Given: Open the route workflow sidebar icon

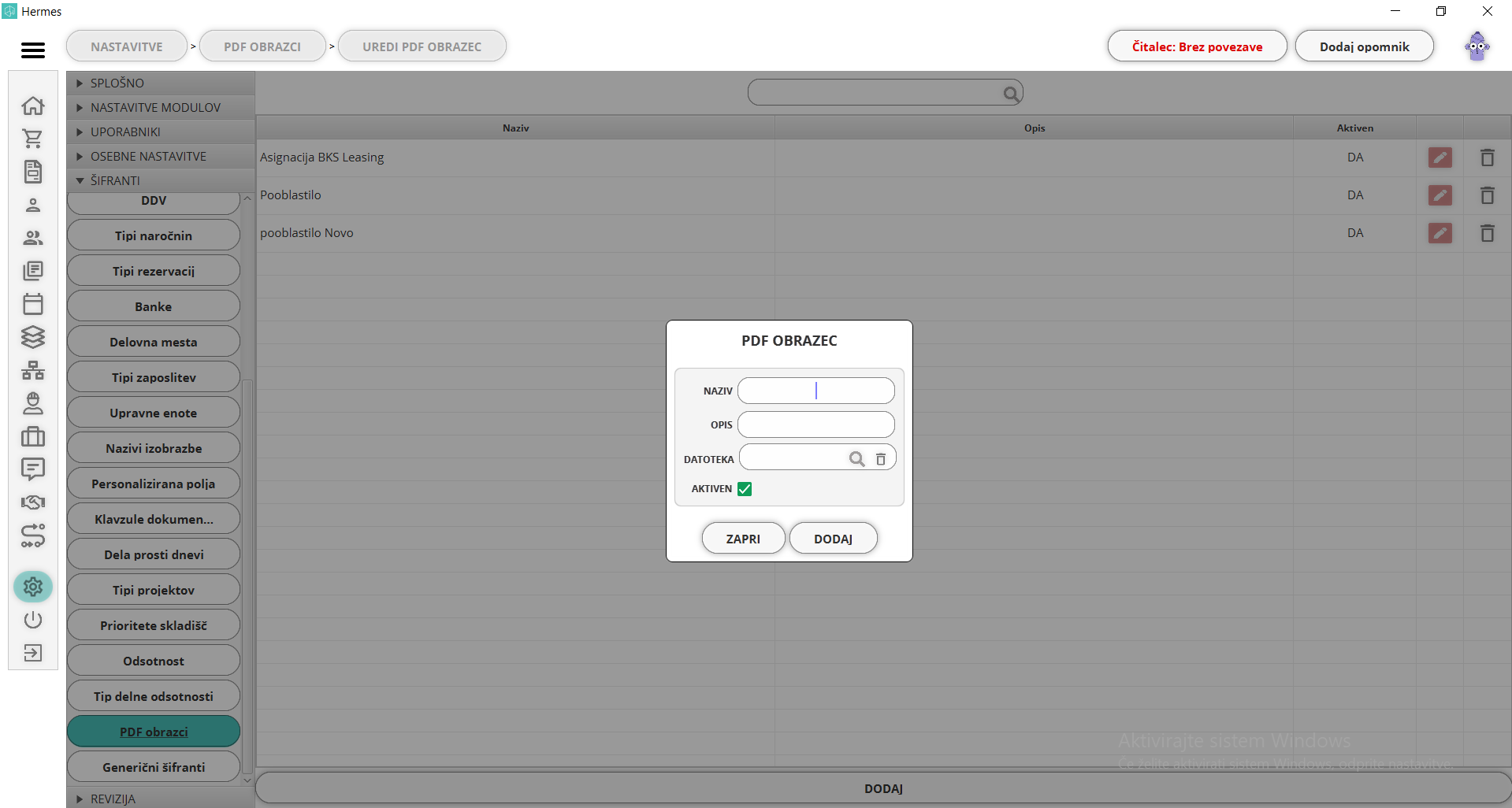Looking at the screenshot, I should click(x=33, y=536).
